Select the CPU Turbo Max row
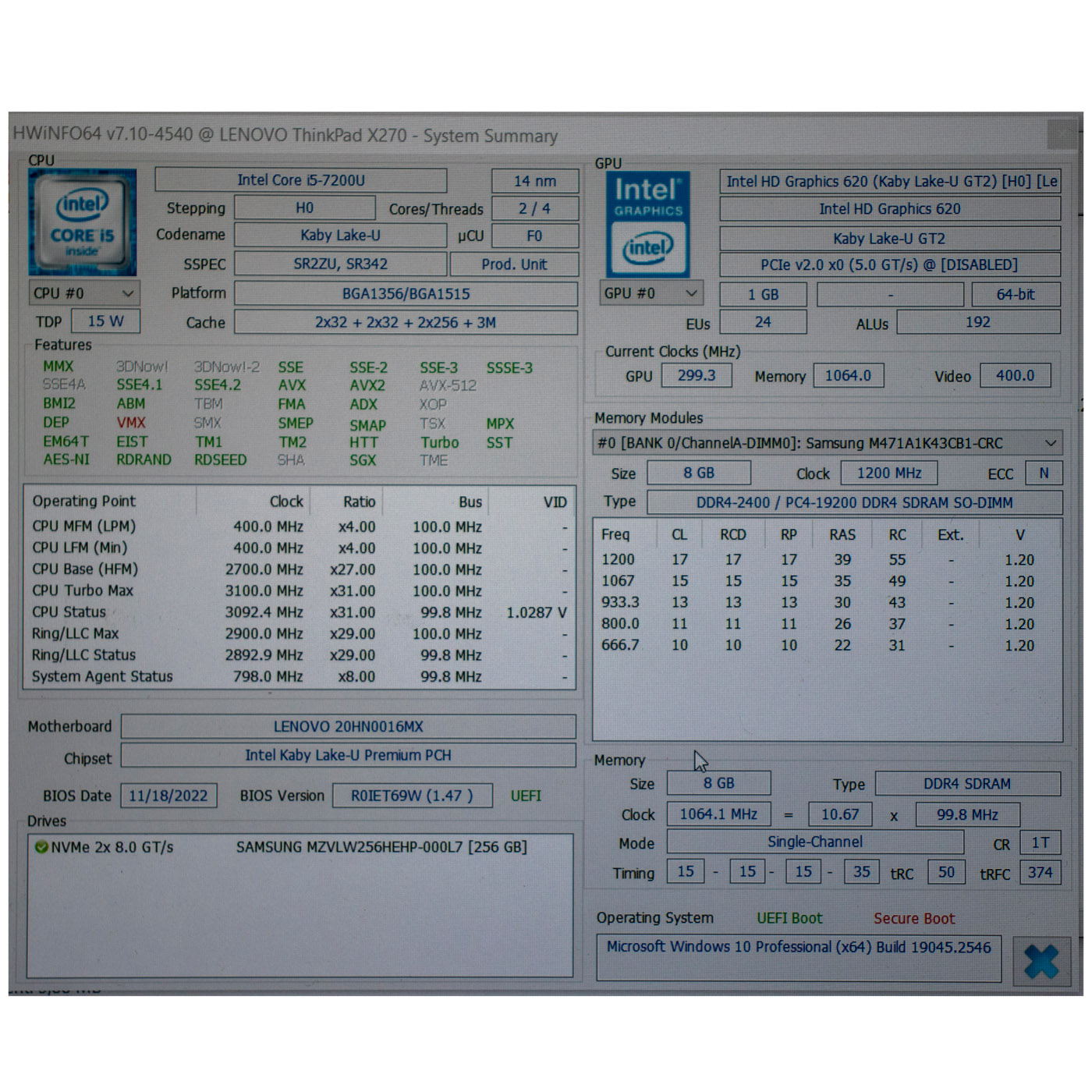 (x=300, y=590)
